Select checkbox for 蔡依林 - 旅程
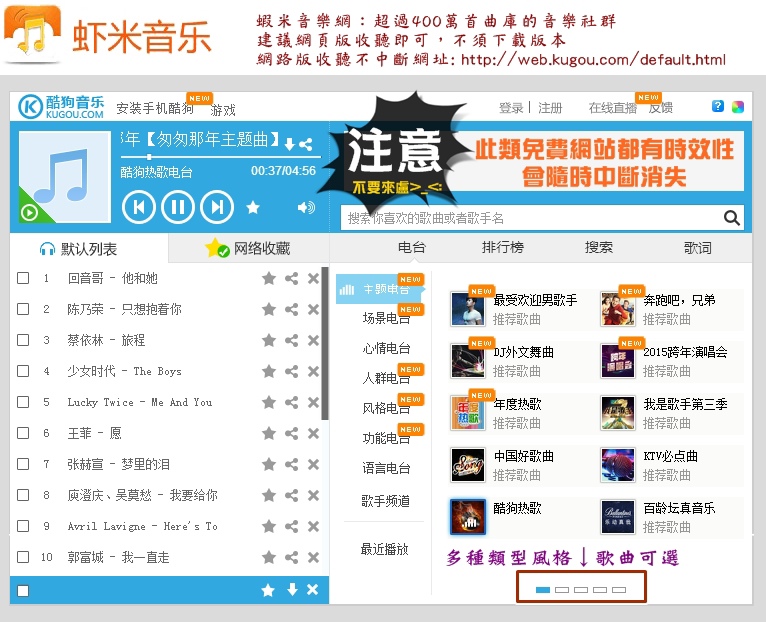The image size is (766, 622). point(23,340)
